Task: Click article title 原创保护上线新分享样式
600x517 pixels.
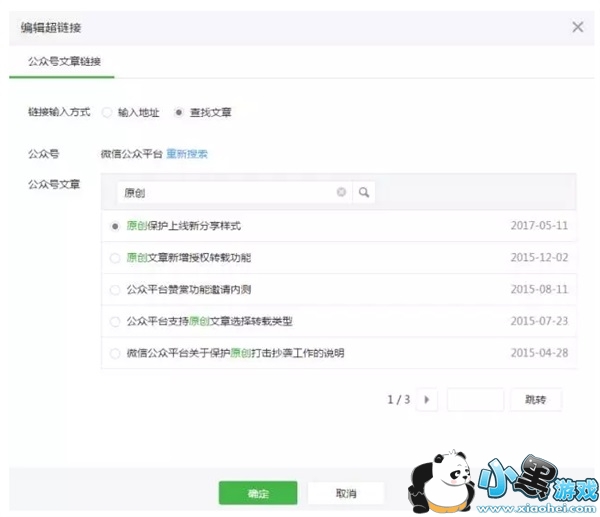Action: (184, 226)
